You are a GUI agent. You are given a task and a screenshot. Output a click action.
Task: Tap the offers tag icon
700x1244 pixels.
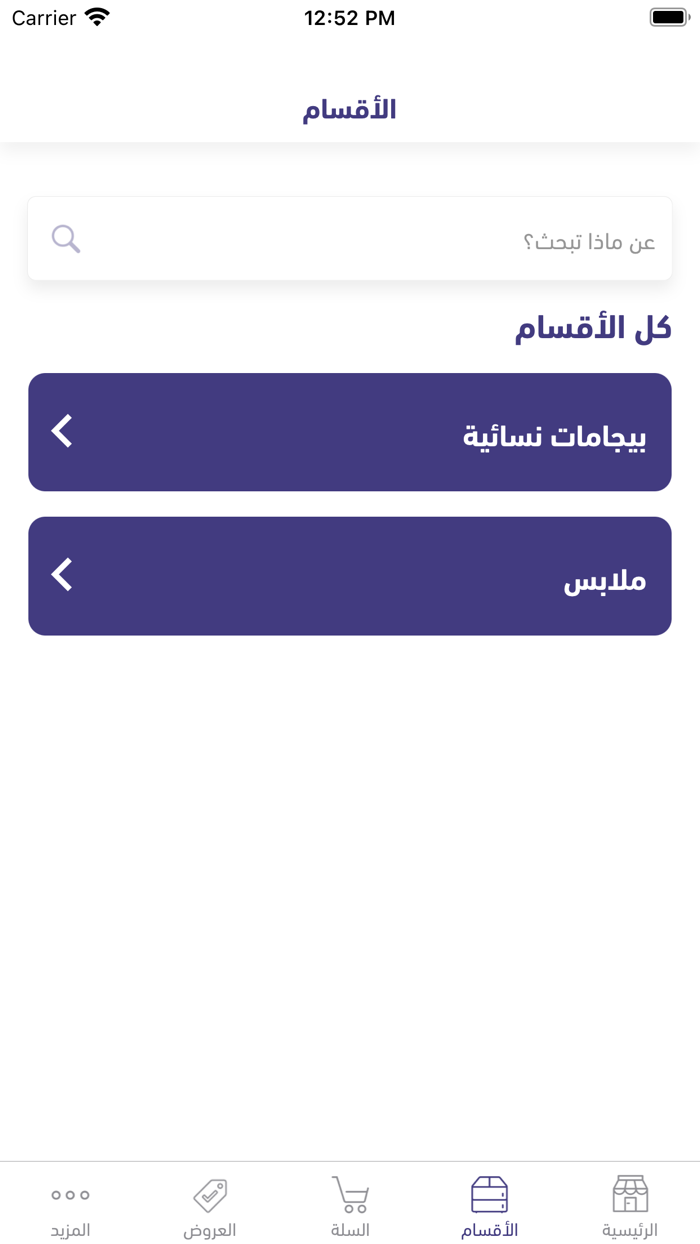point(210,1194)
